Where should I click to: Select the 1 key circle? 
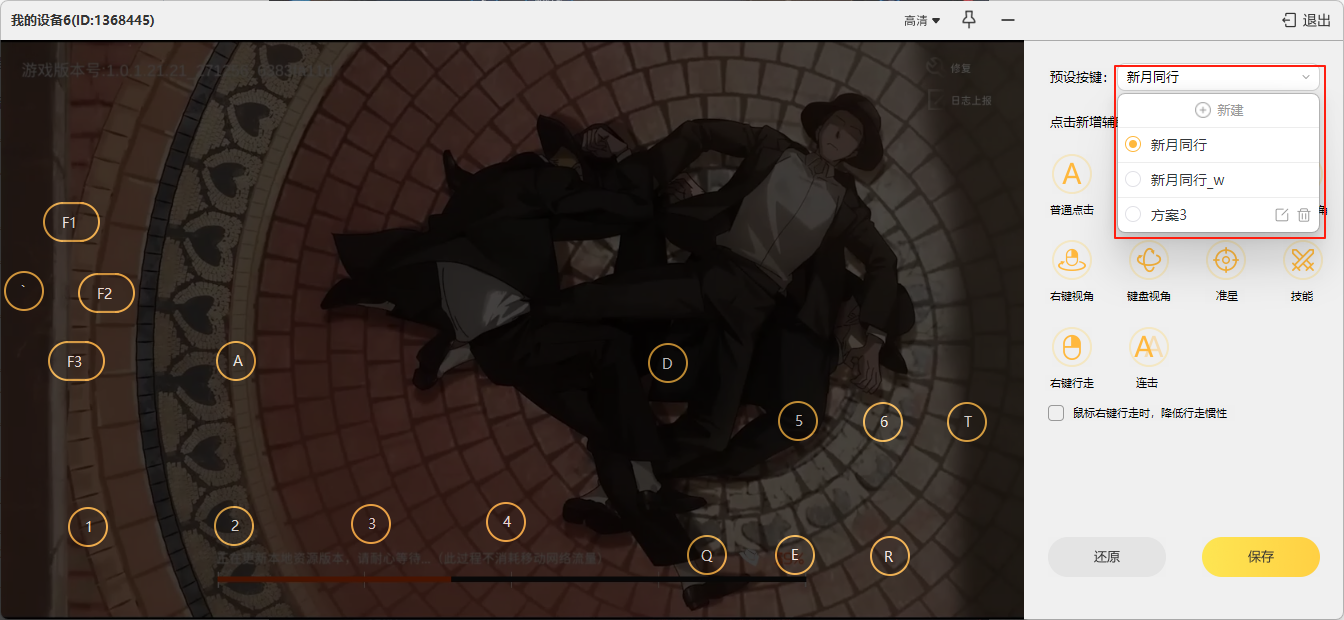(88, 526)
